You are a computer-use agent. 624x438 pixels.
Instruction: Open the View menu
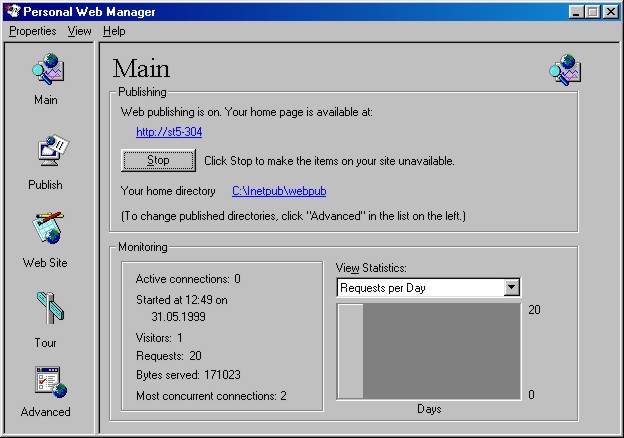(x=79, y=31)
